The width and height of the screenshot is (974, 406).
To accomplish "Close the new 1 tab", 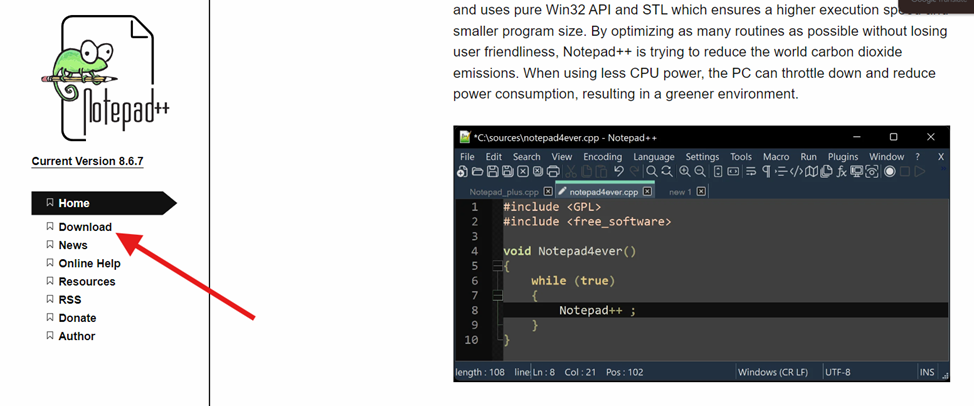I will (x=701, y=191).
